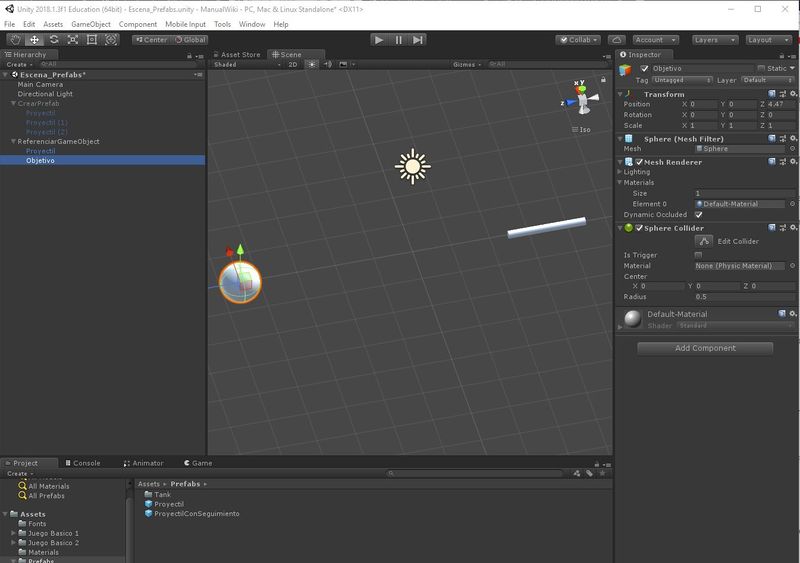Screen dimensions: 800x563
Task: Open the cloud services button
Action: tap(616, 40)
